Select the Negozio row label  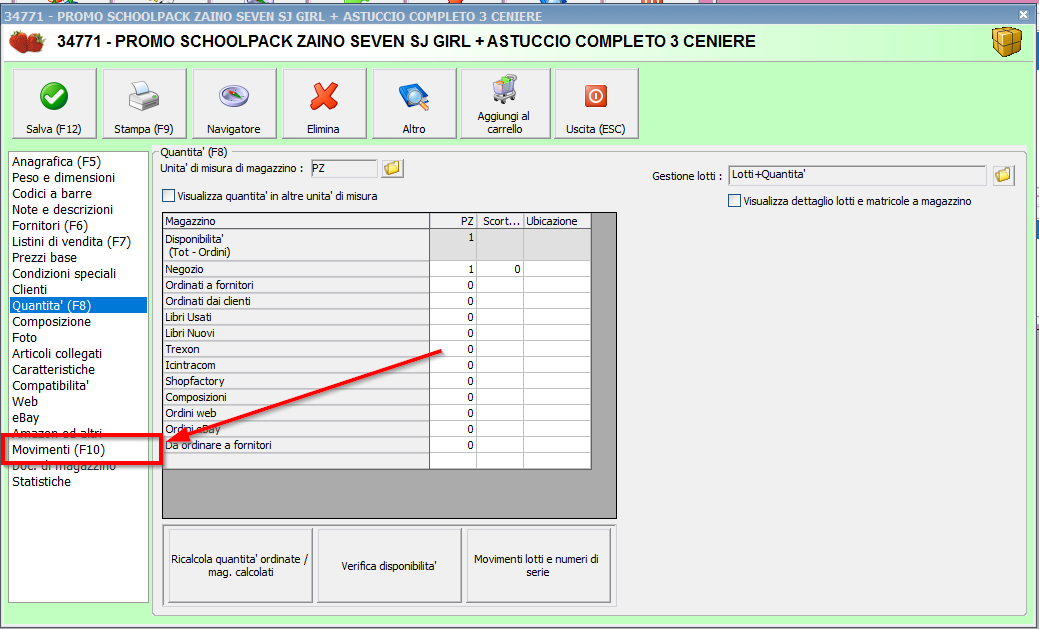pyautogui.click(x=296, y=269)
